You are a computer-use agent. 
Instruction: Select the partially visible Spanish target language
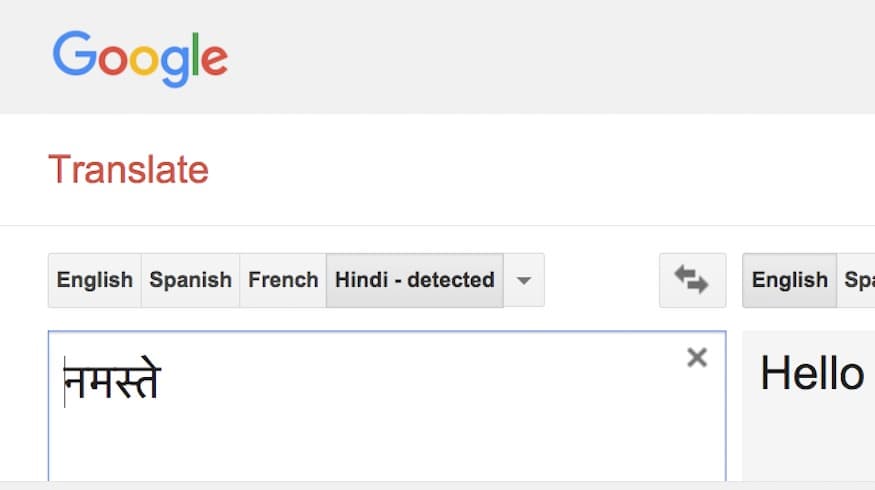click(858, 280)
